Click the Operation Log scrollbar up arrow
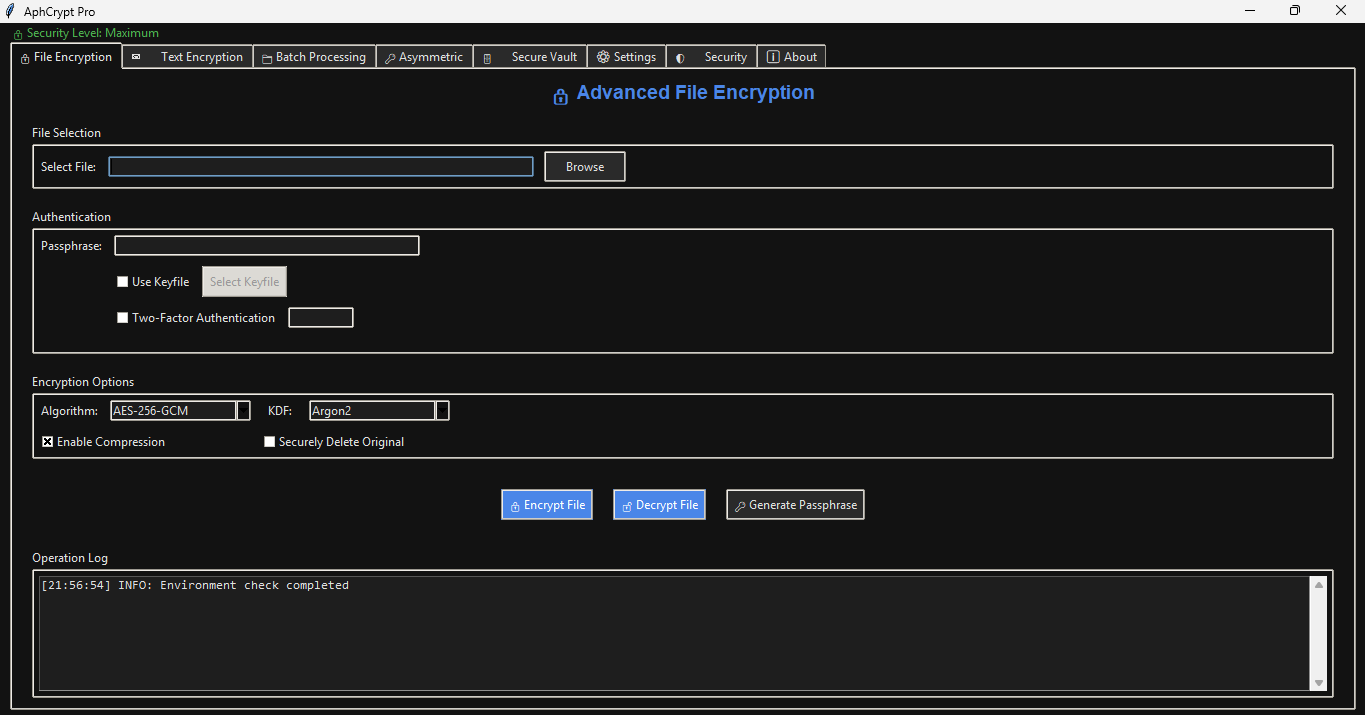Image resolution: width=1365 pixels, height=715 pixels. coord(1319,585)
